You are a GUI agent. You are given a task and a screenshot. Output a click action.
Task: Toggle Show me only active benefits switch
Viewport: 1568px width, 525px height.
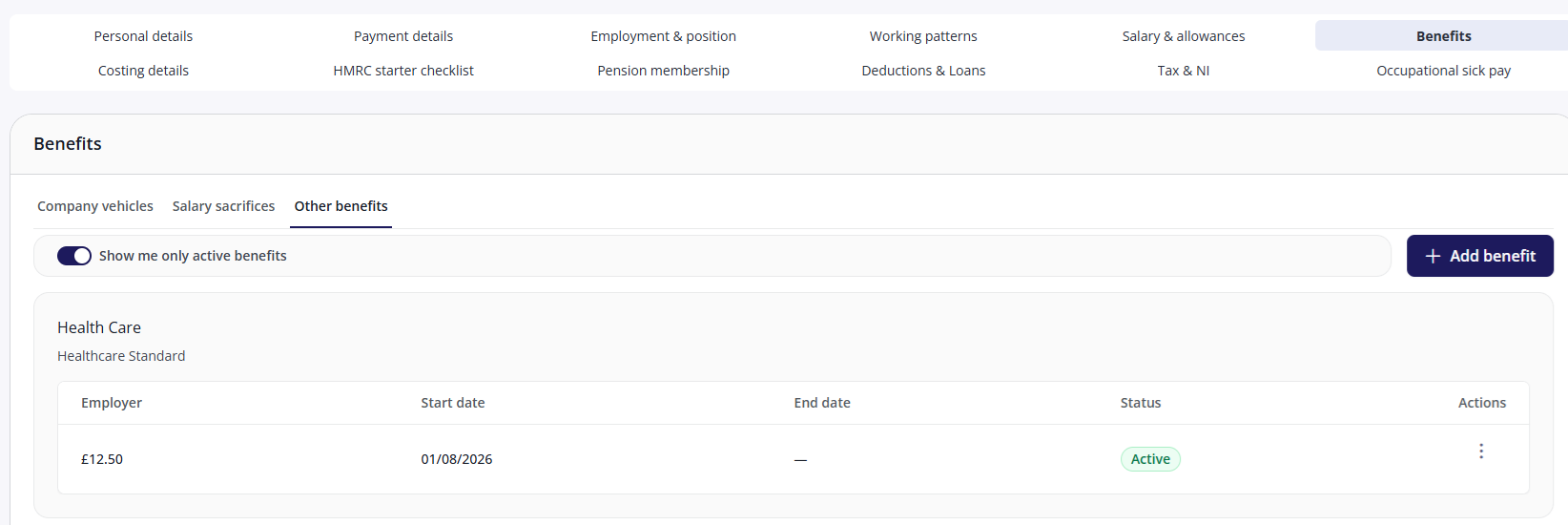pos(74,256)
